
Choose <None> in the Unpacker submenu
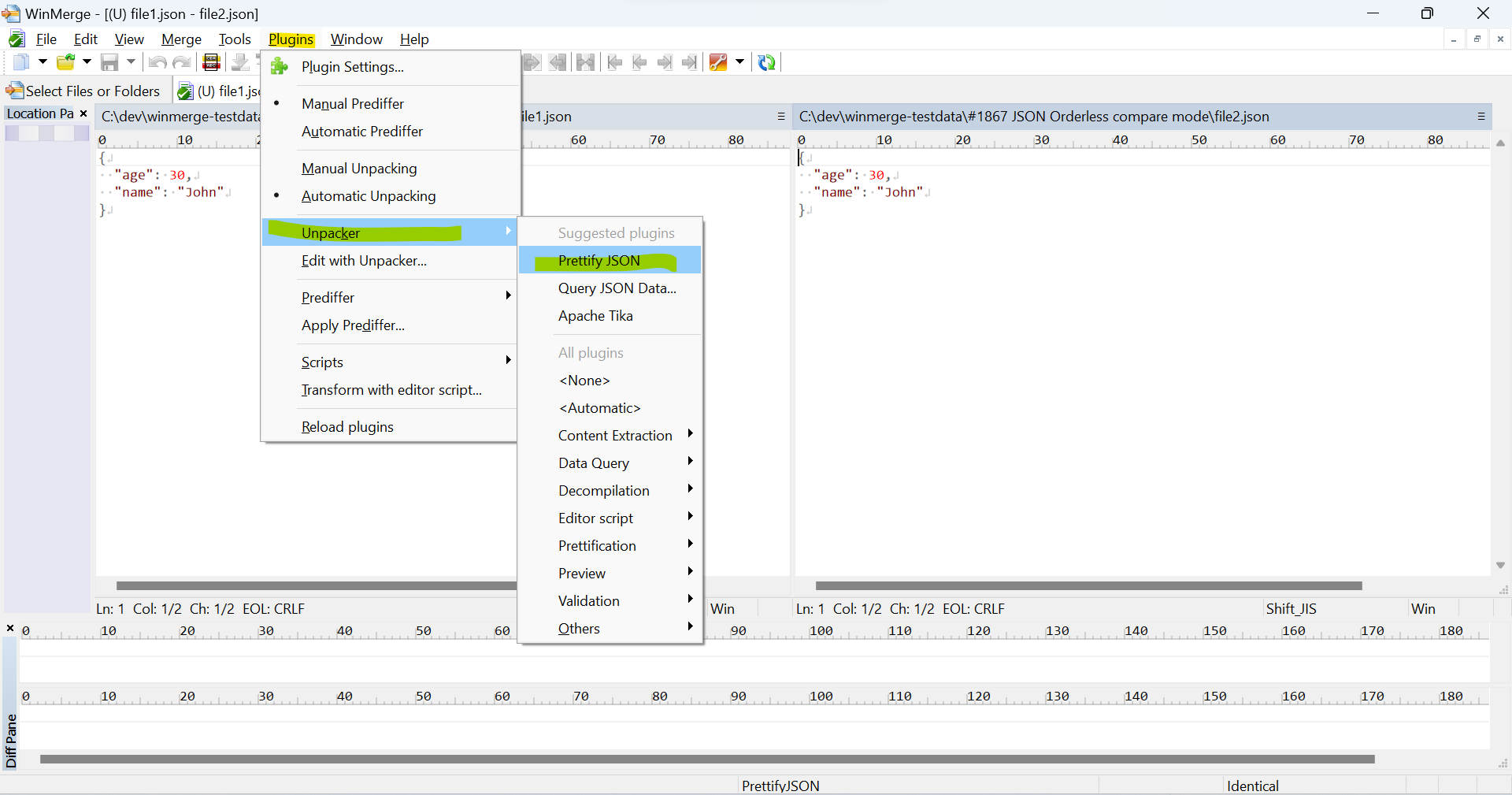(584, 381)
